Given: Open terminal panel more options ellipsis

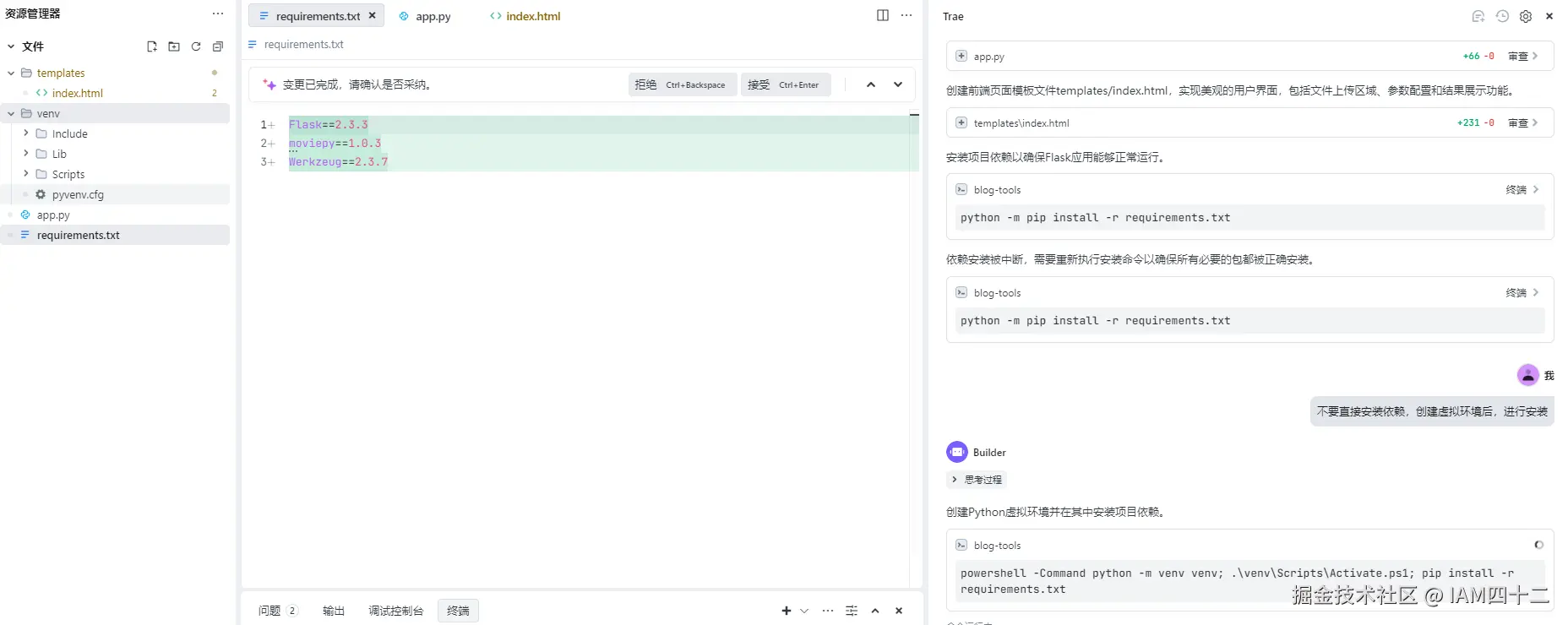Looking at the screenshot, I should coord(828,611).
